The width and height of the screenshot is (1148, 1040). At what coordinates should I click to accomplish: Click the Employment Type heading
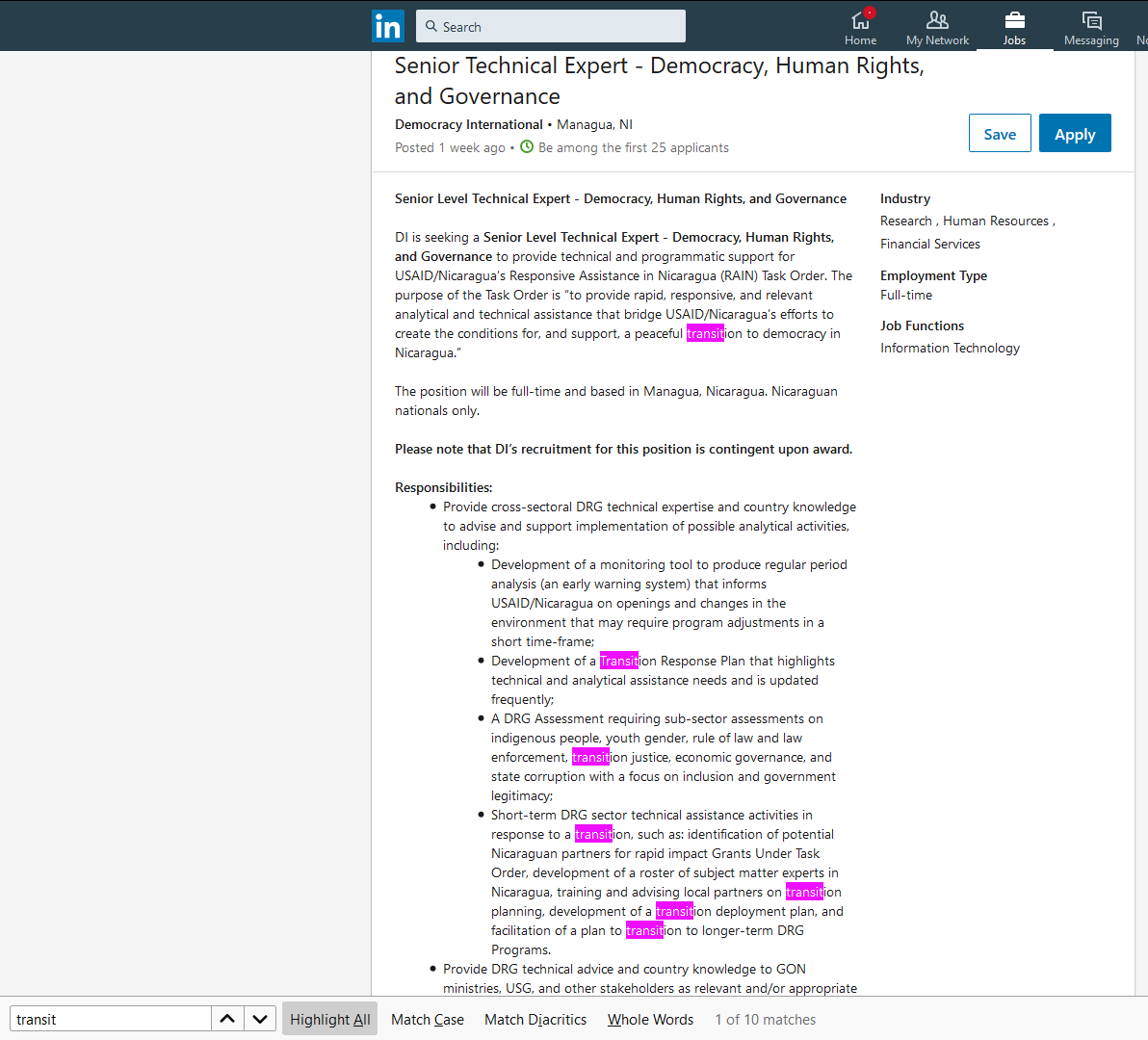click(x=933, y=276)
